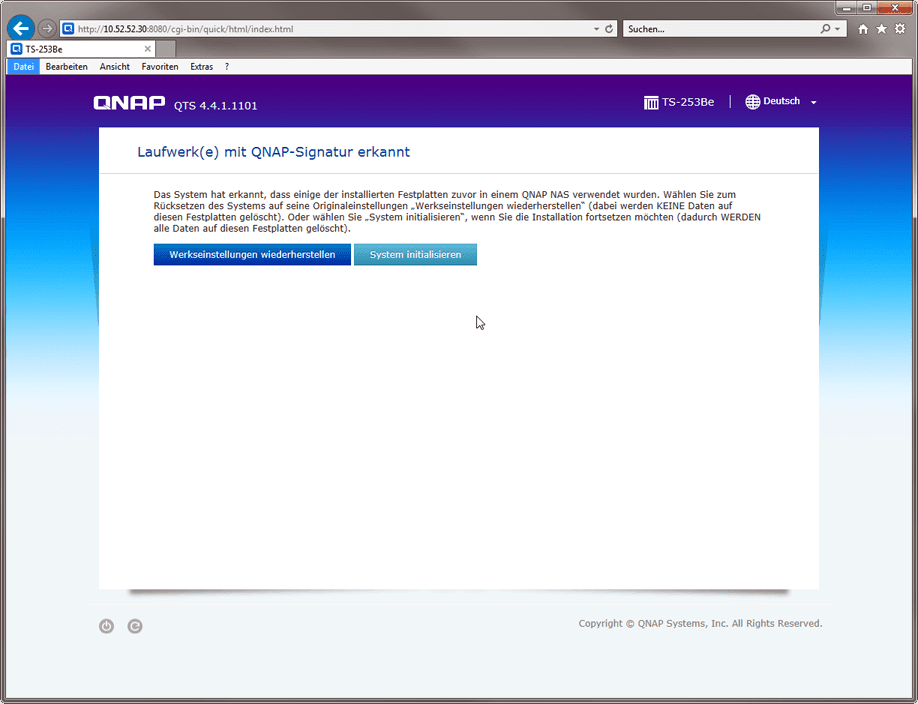Maximize the browser window
Screen dimensions: 918x704
tap(867, 8)
